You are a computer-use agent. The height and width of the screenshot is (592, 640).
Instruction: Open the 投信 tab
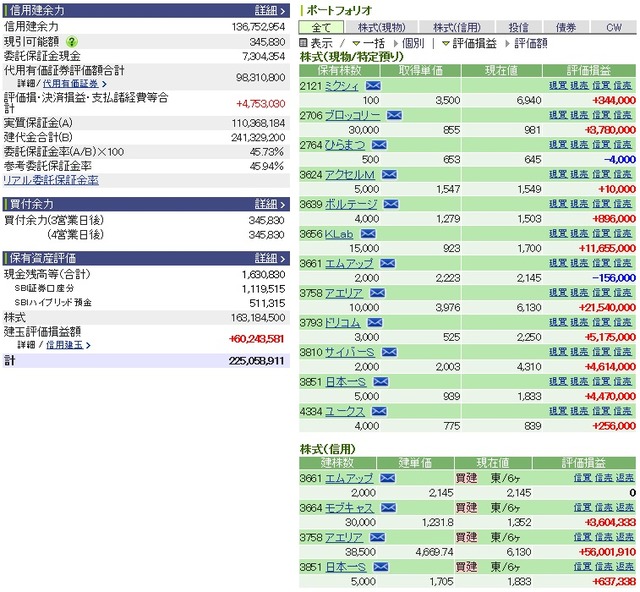tap(518, 27)
